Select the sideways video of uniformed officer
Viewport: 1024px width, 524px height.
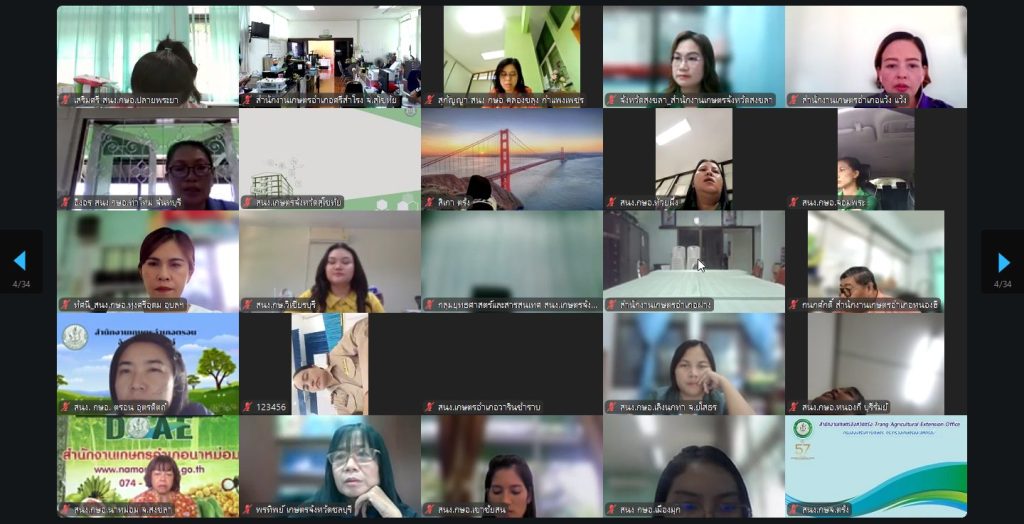pyautogui.click(x=329, y=360)
